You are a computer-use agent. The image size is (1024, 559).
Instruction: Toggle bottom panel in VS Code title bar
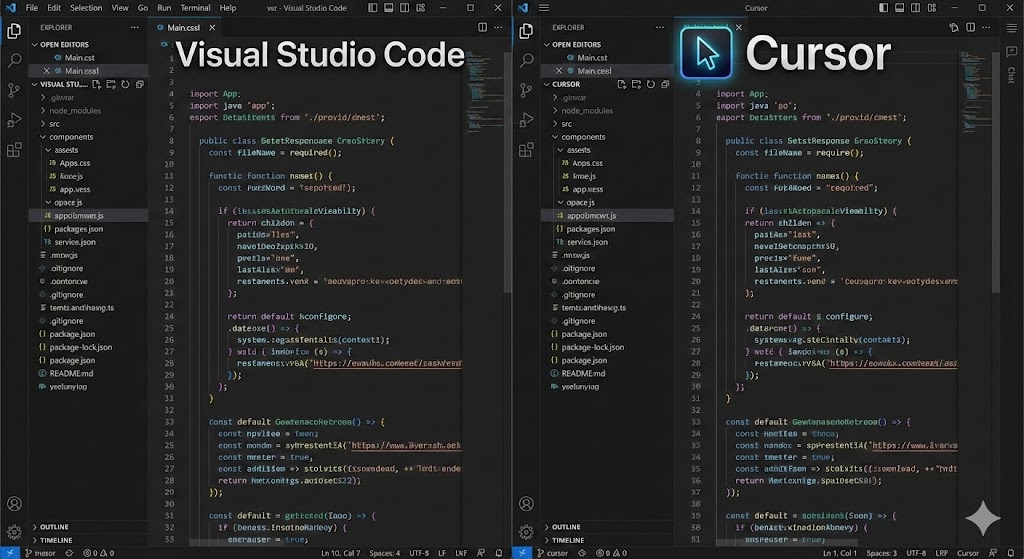[389, 8]
